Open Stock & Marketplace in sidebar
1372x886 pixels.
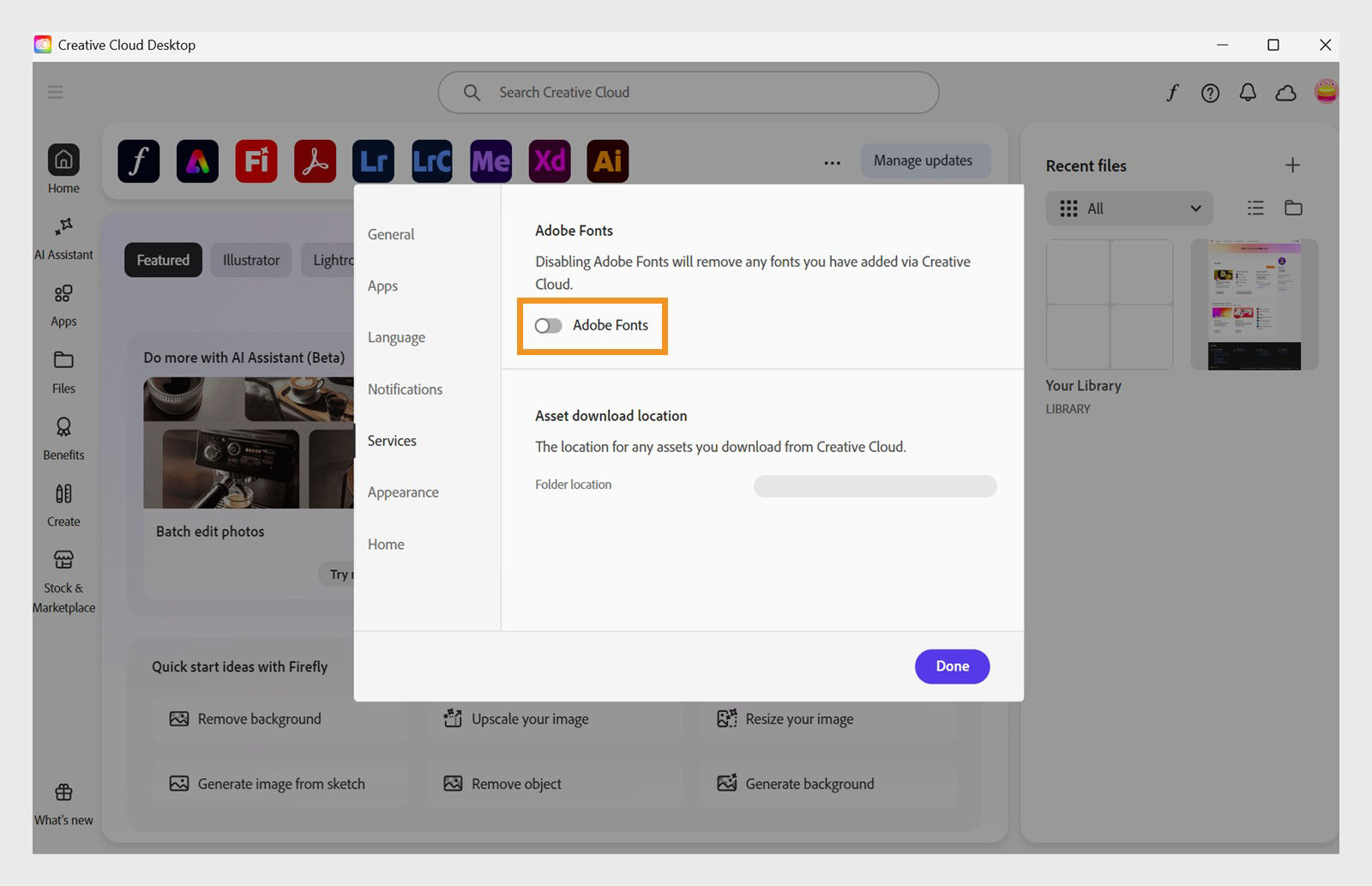pos(63,582)
